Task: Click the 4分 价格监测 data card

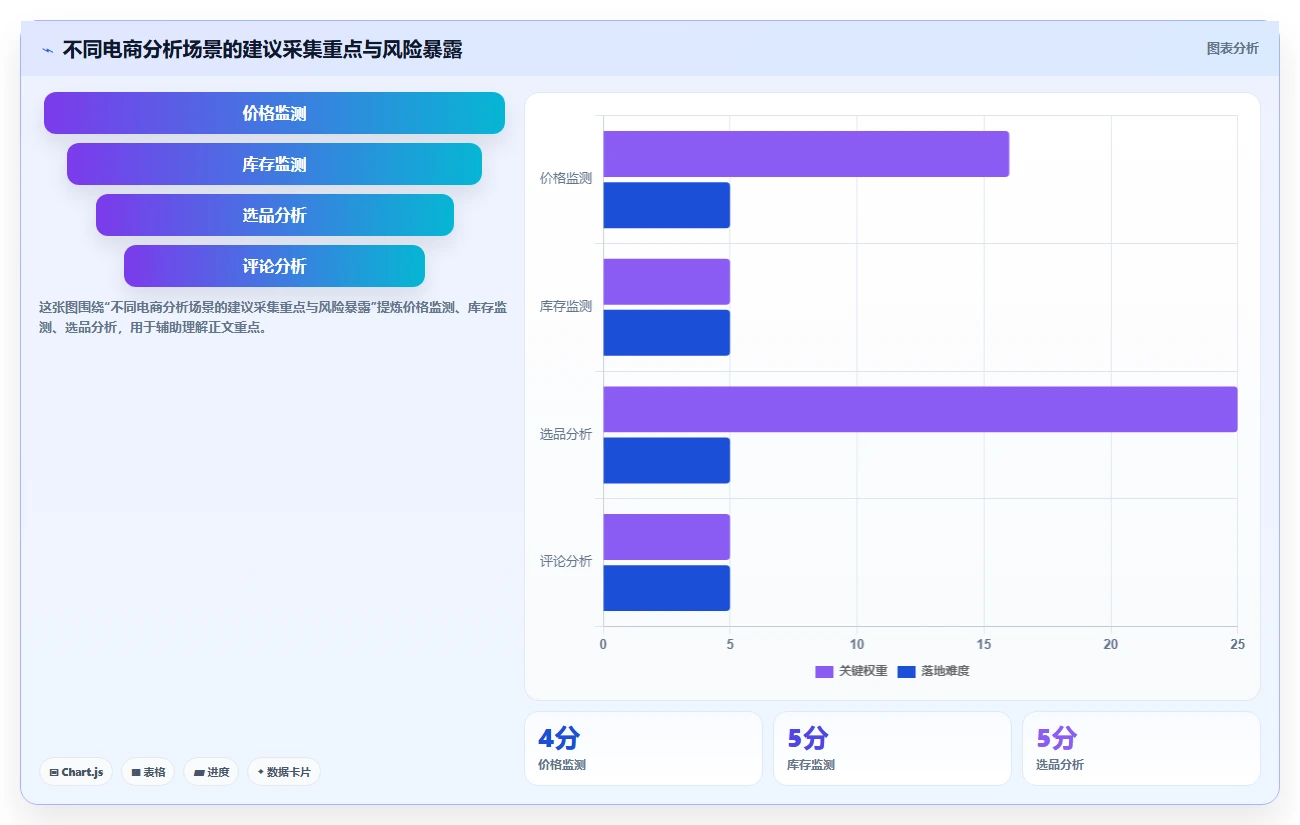Action: 643,748
